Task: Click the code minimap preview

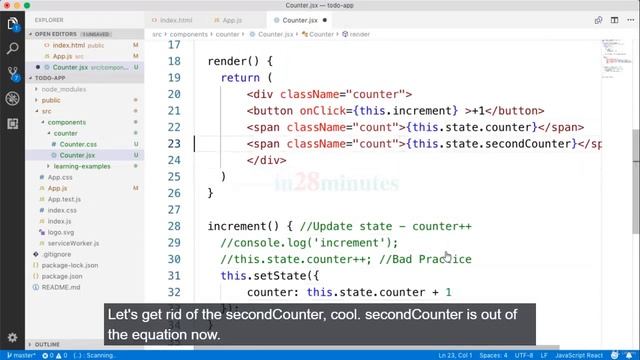Action: point(617,59)
